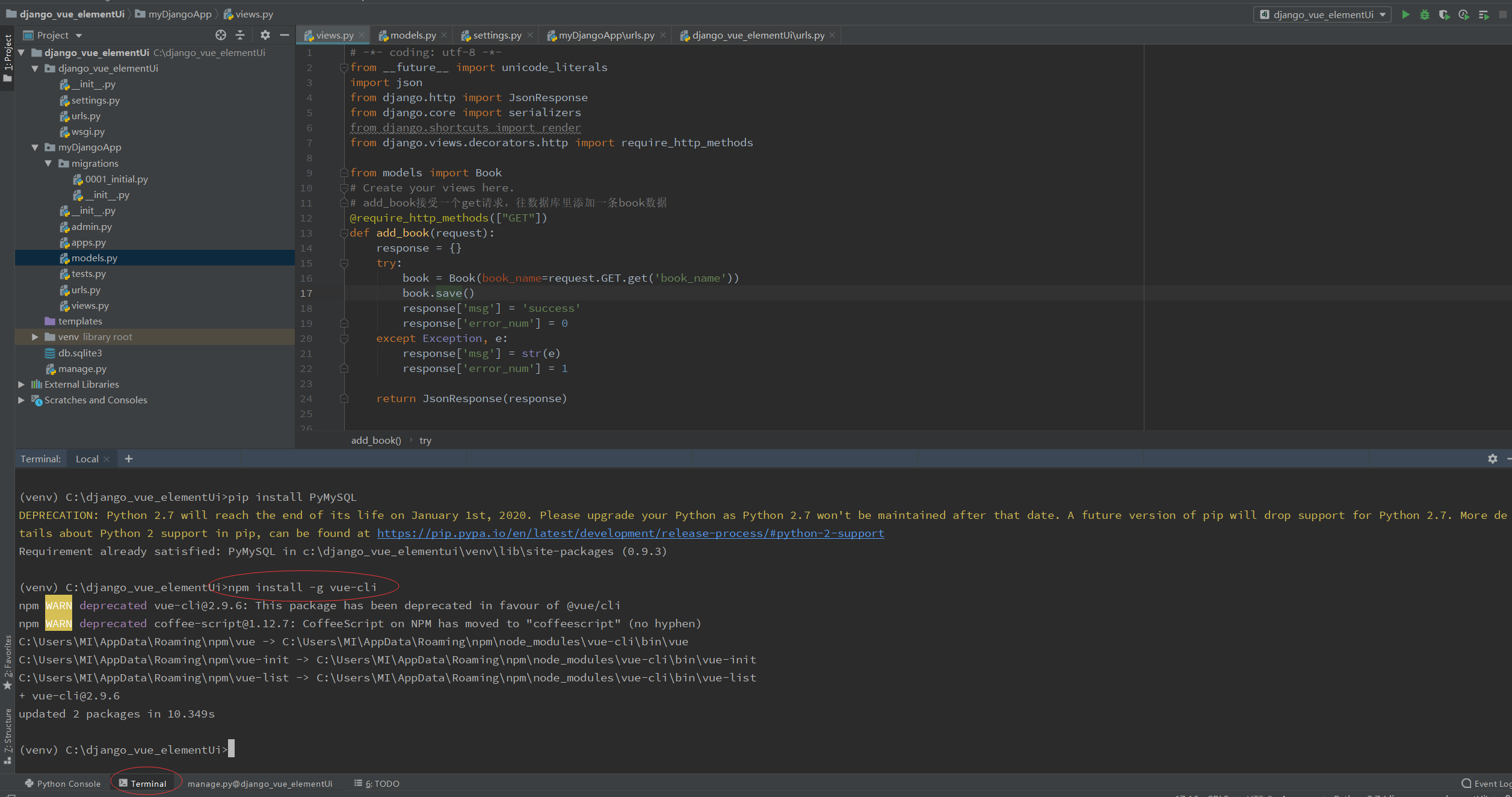Open the Python Console tool tab
The image size is (1512, 797).
63,783
